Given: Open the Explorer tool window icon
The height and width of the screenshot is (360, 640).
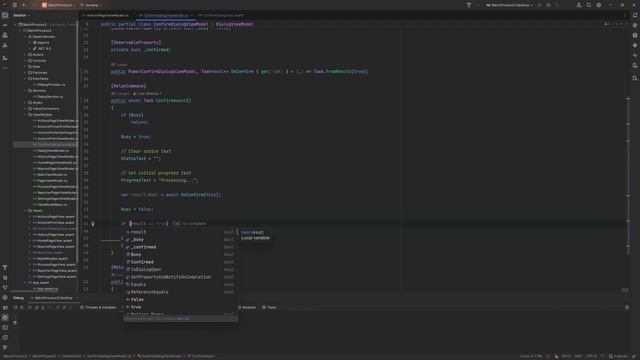Looking at the screenshot, I should tap(5, 15).
